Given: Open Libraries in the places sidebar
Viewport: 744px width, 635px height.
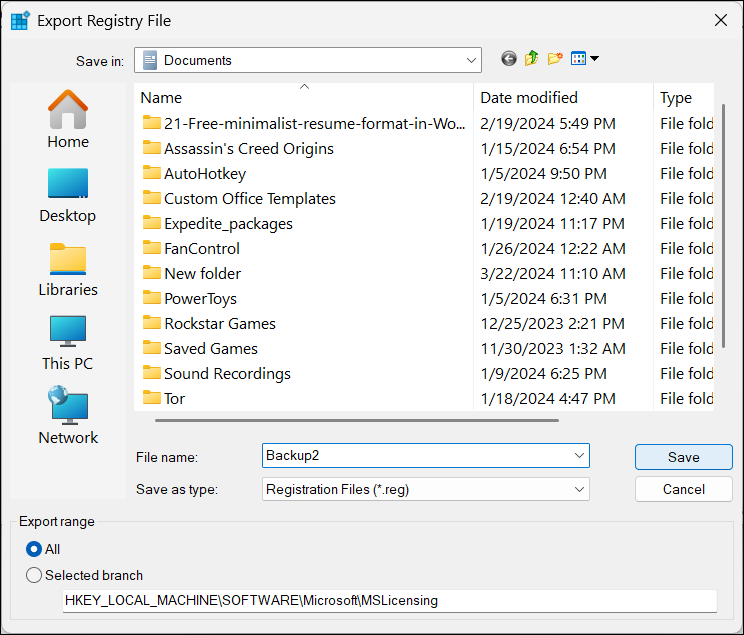Looking at the screenshot, I should (x=68, y=269).
